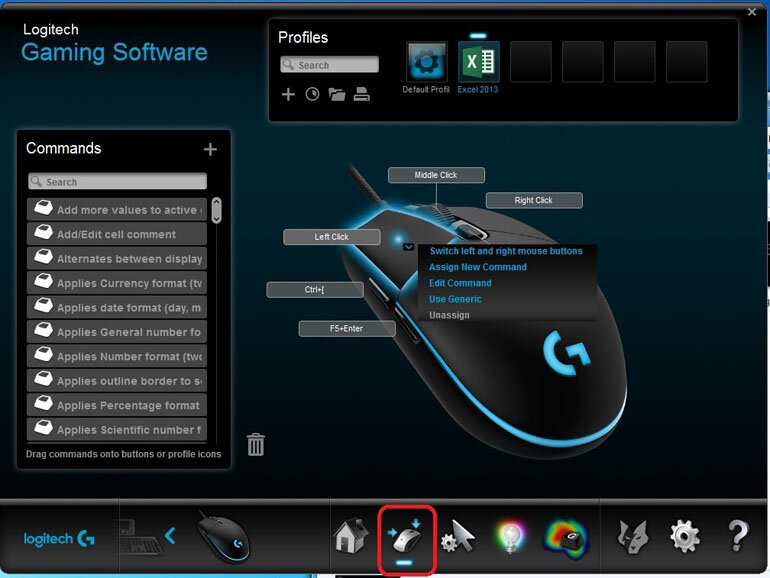Open Arx Control wolf-head icon

click(633, 537)
